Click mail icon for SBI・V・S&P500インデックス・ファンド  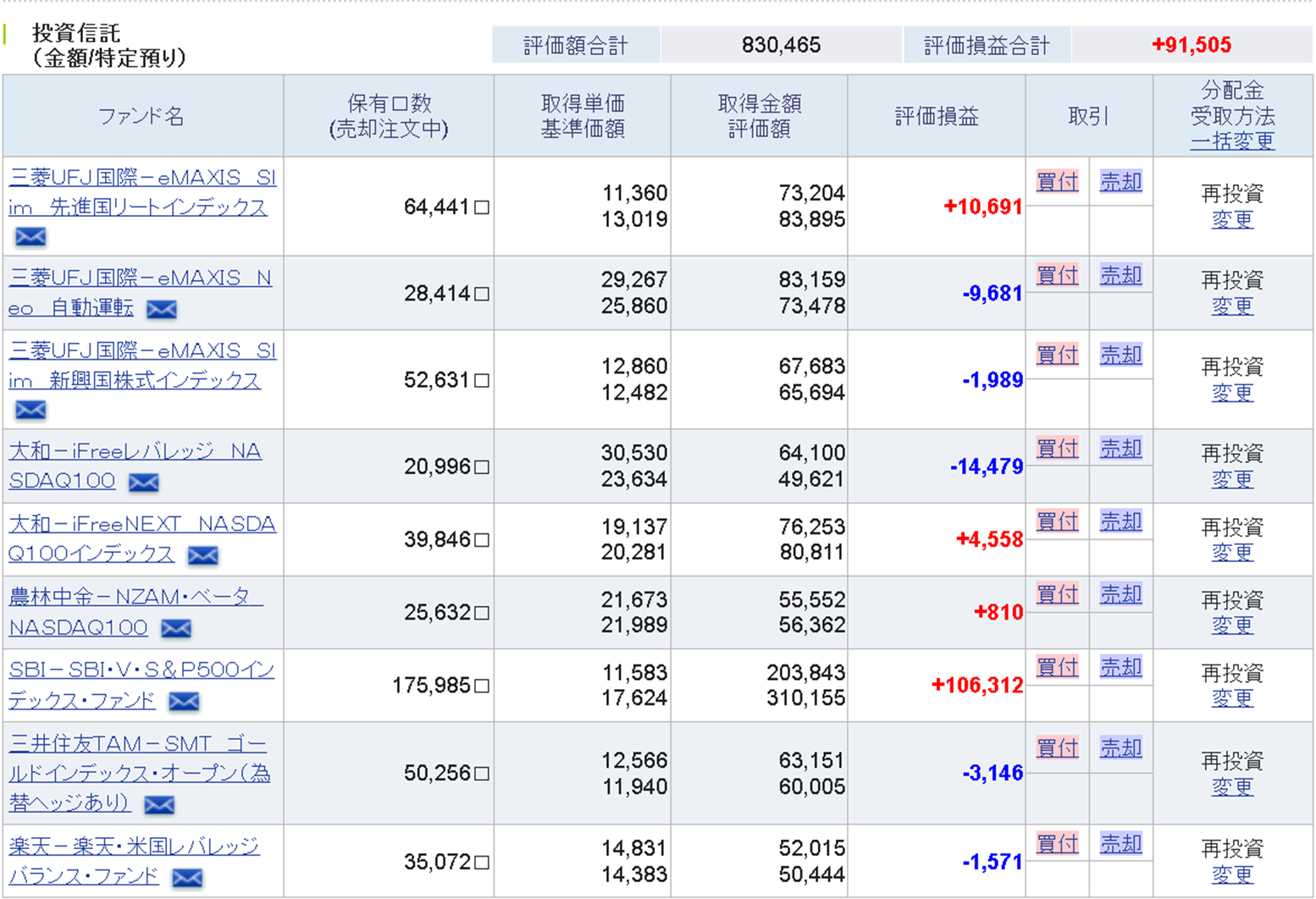pyautogui.click(x=184, y=702)
